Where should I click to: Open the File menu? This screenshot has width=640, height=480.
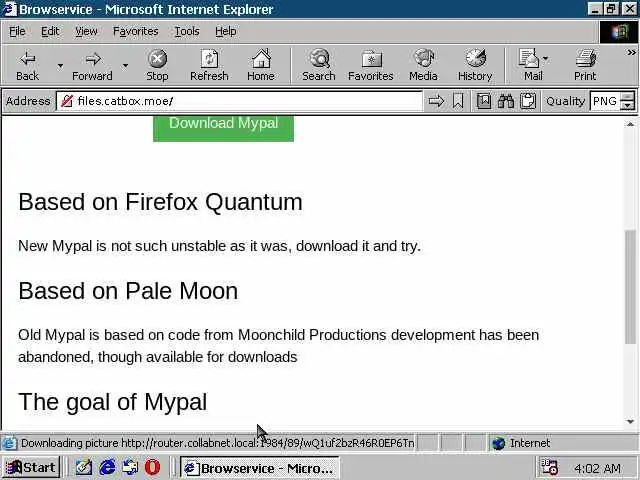(17, 31)
